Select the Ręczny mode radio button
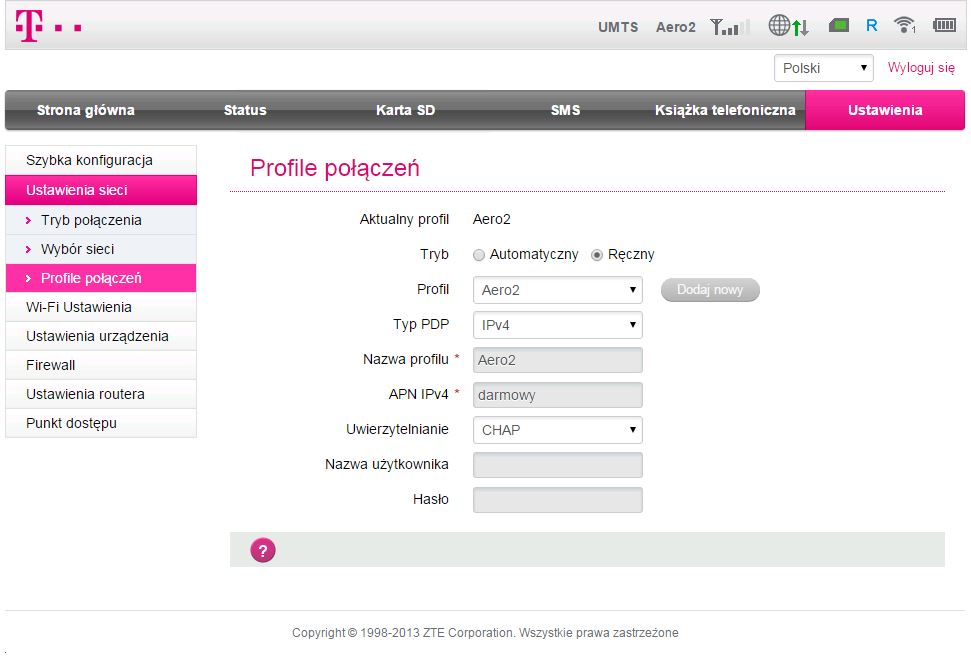Screen dimensions: 971x662 pos(597,255)
